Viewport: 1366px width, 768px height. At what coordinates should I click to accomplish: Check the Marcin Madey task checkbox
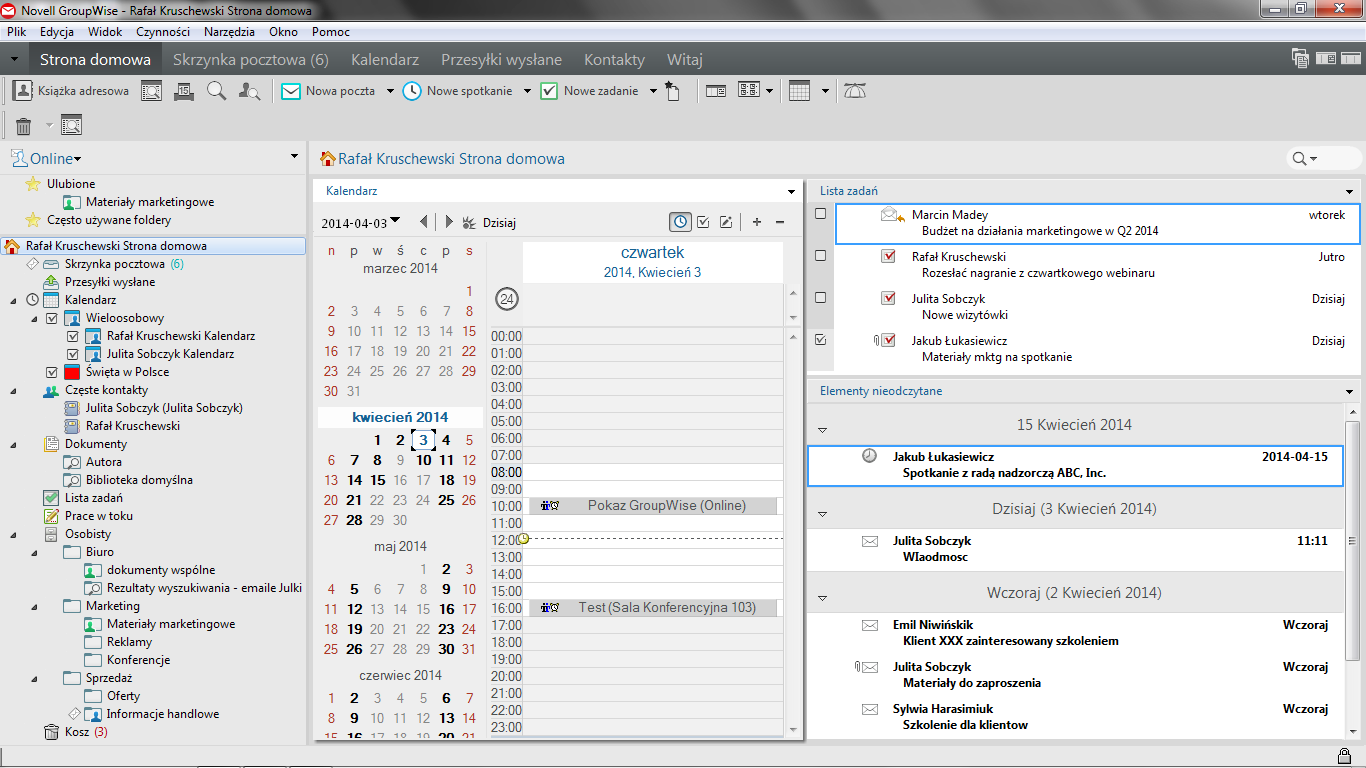pyautogui.click(x=821, y=214)
